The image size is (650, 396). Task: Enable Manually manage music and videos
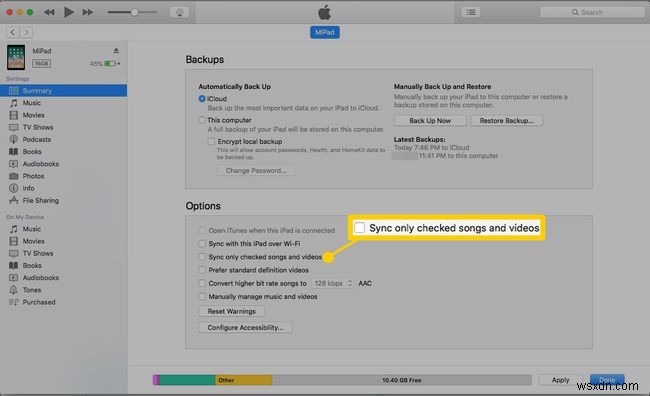(202, 297)
